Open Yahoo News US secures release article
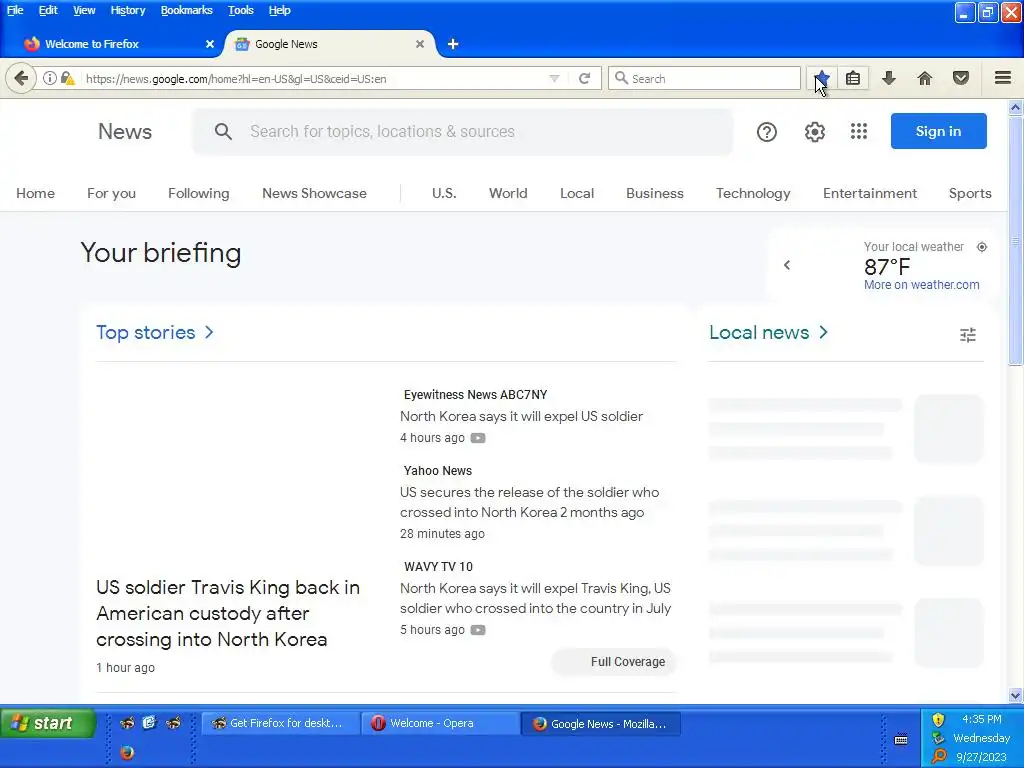 530,502
